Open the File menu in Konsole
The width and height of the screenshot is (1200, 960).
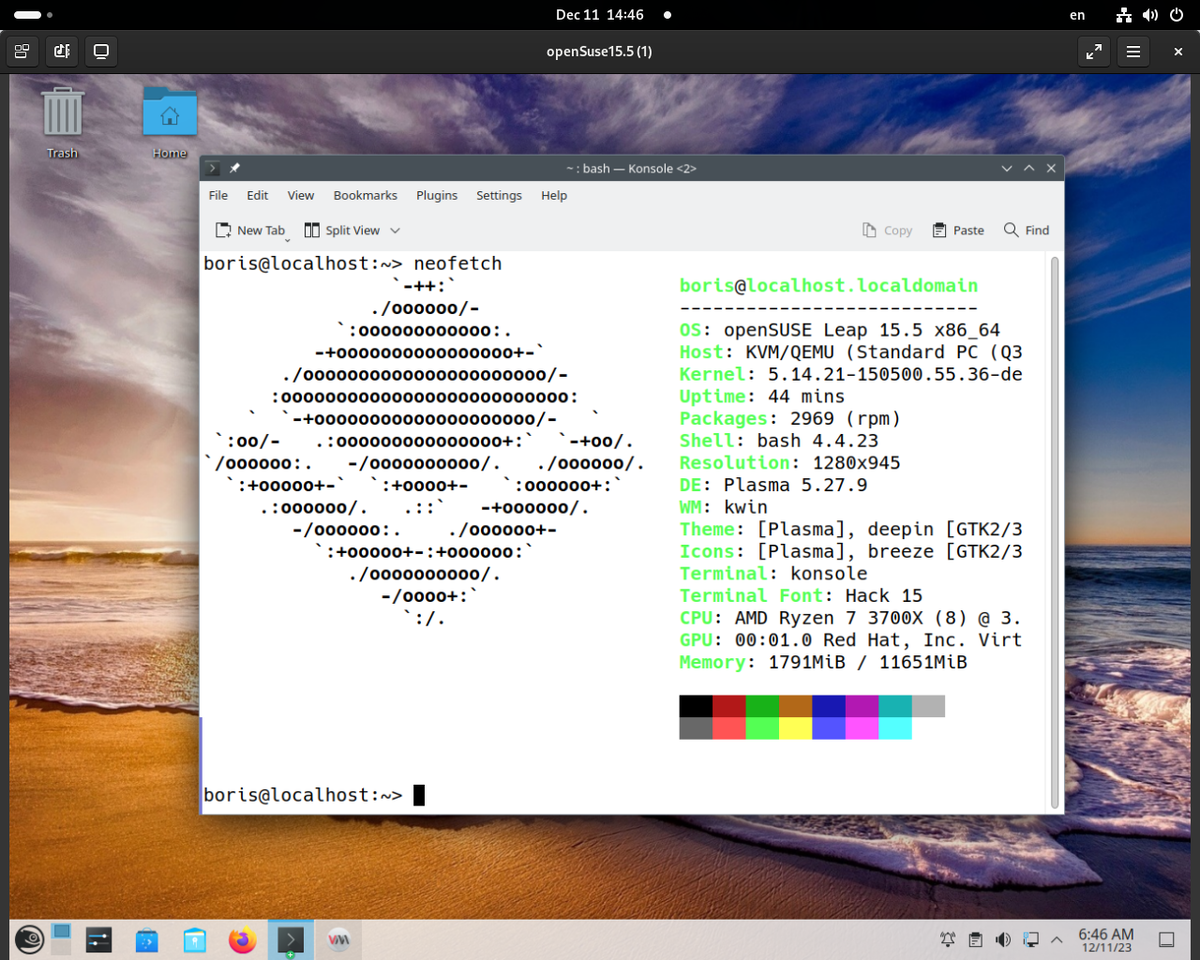point(218,195)
